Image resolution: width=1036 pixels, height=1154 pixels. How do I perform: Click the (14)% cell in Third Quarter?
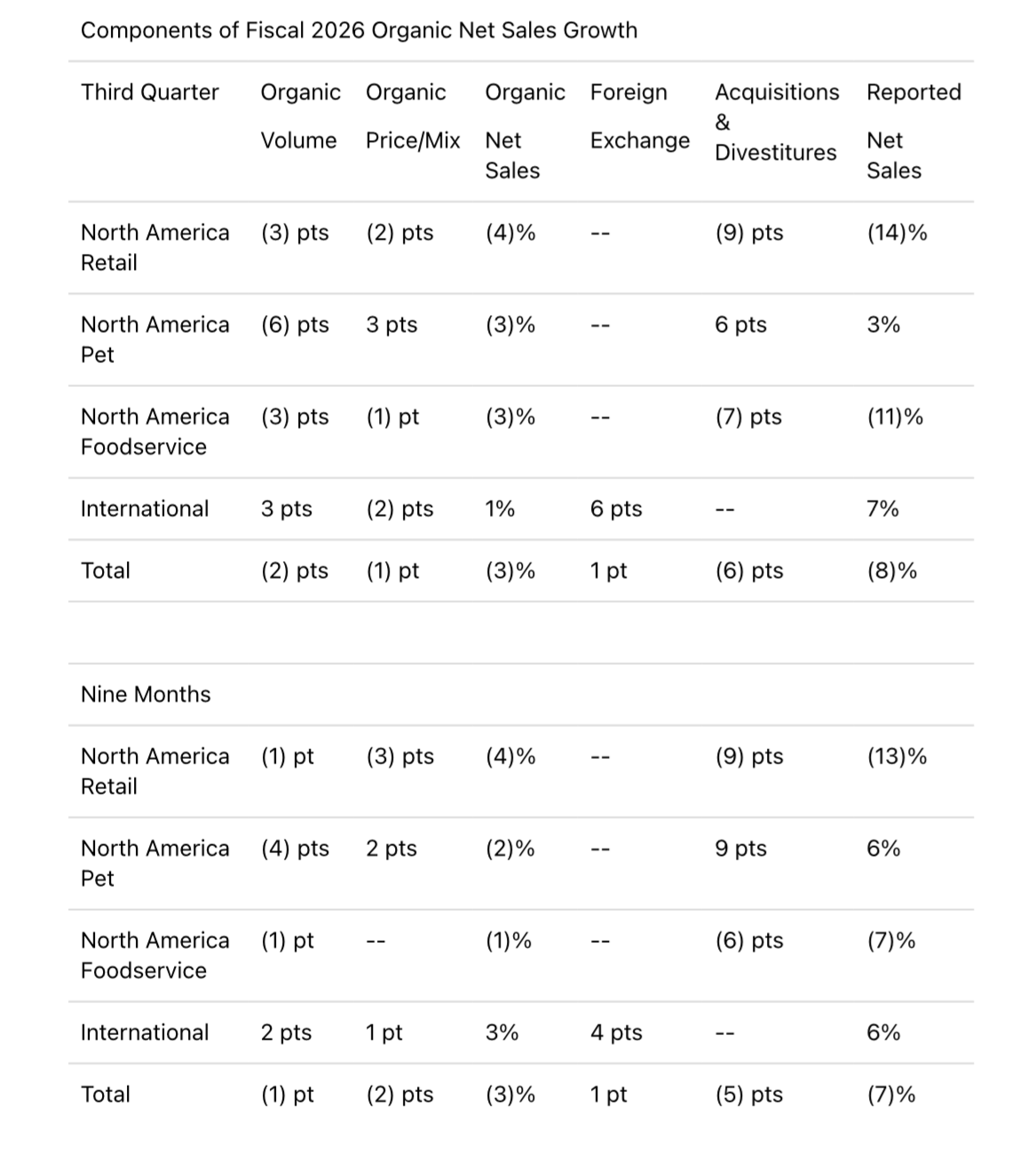click(897, 233)
